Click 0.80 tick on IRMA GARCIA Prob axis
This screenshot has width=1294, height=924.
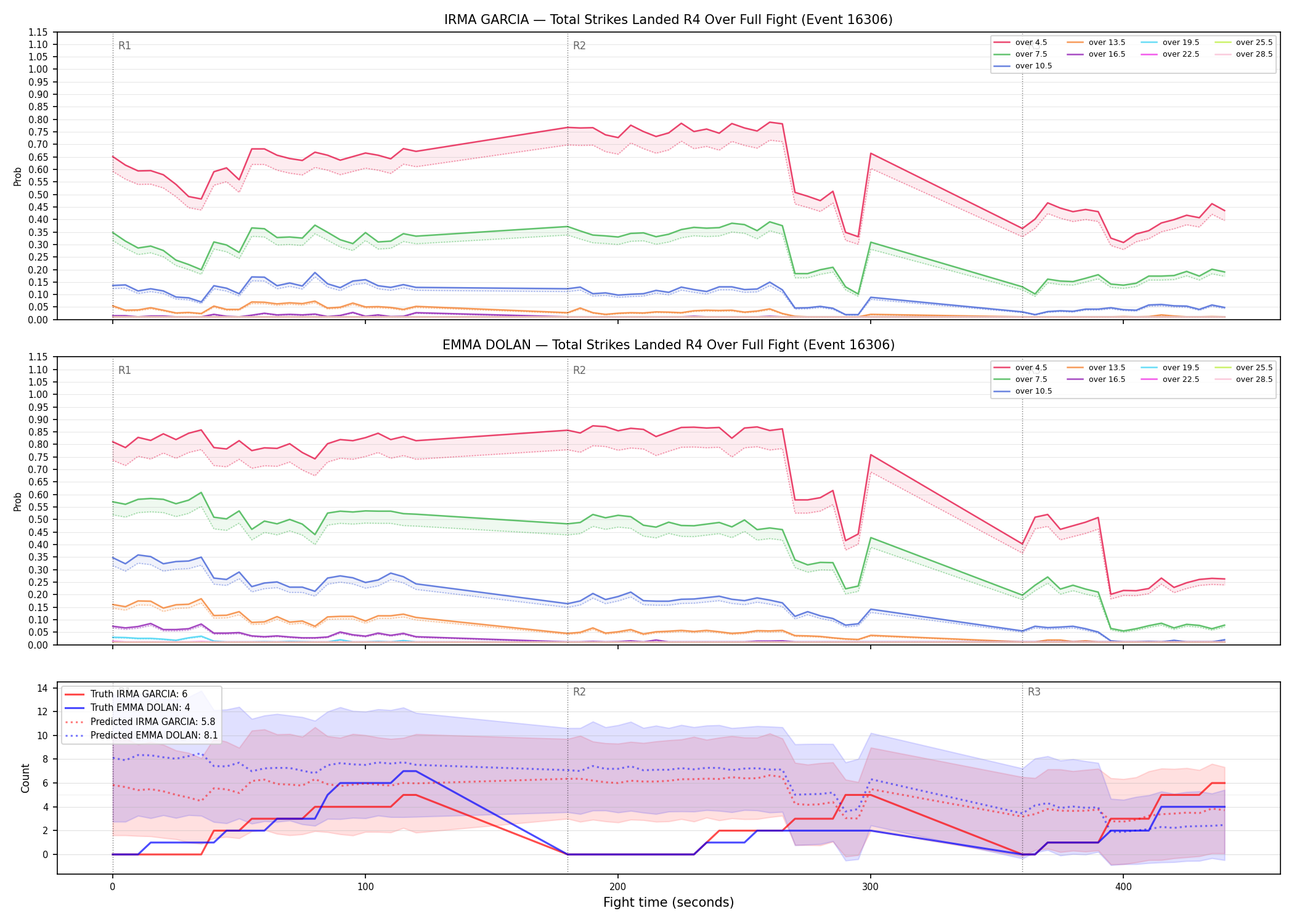(38, 120)
